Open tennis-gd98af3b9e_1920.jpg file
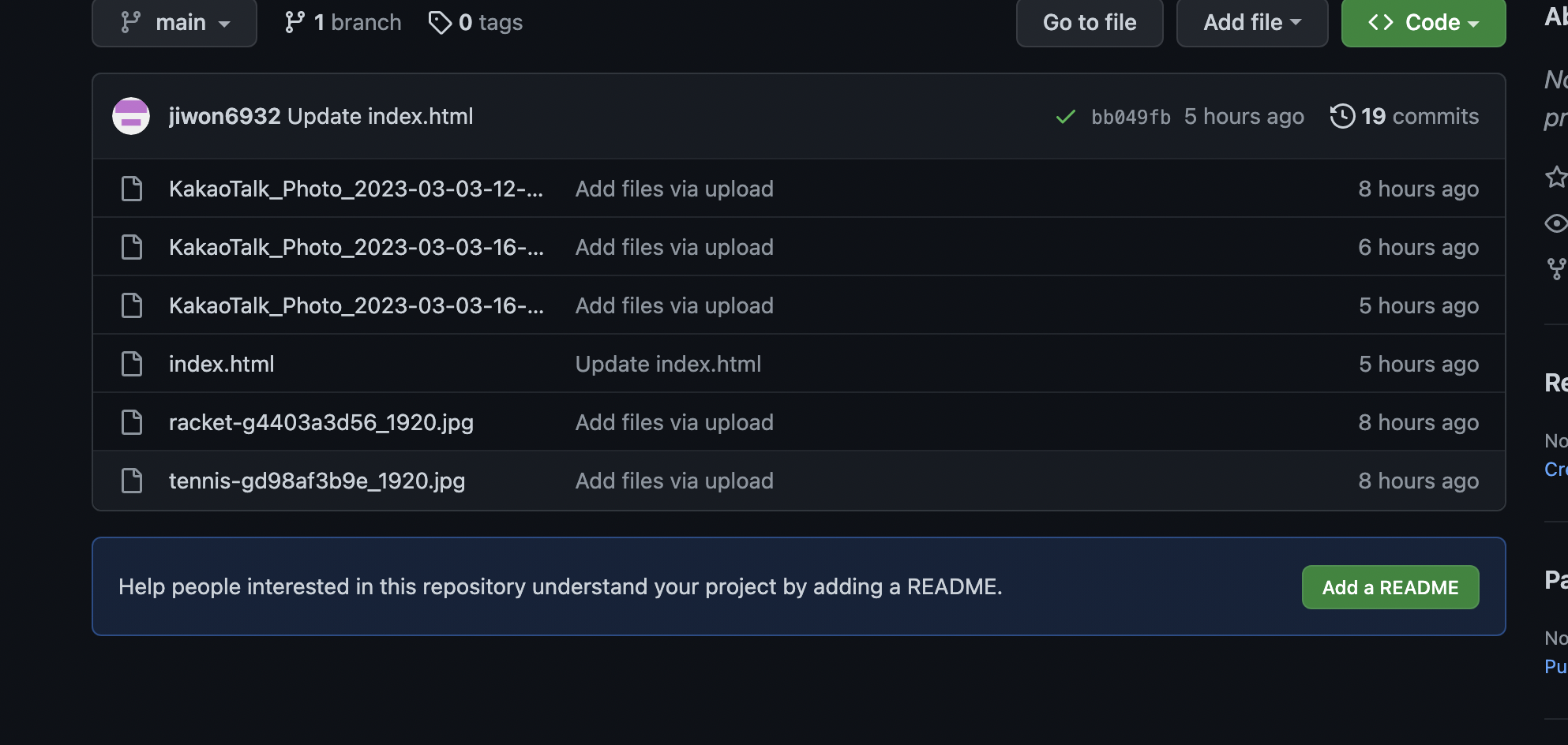Viewport: 1568px width, 745px height. point(317,481)
